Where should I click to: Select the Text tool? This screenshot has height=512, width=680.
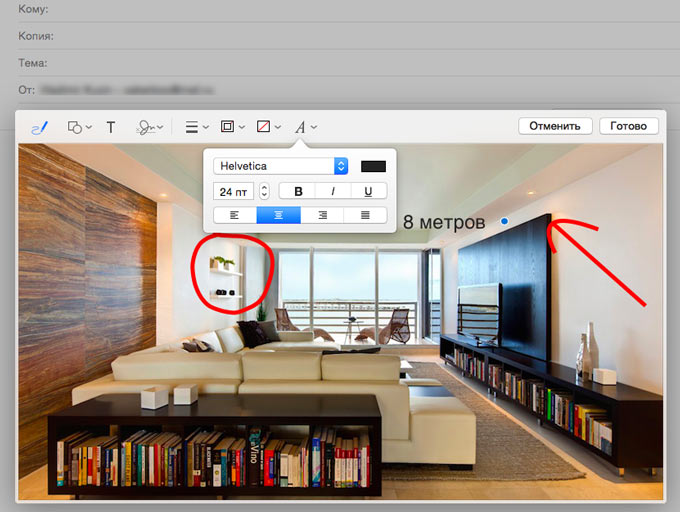tap(111, 127)
